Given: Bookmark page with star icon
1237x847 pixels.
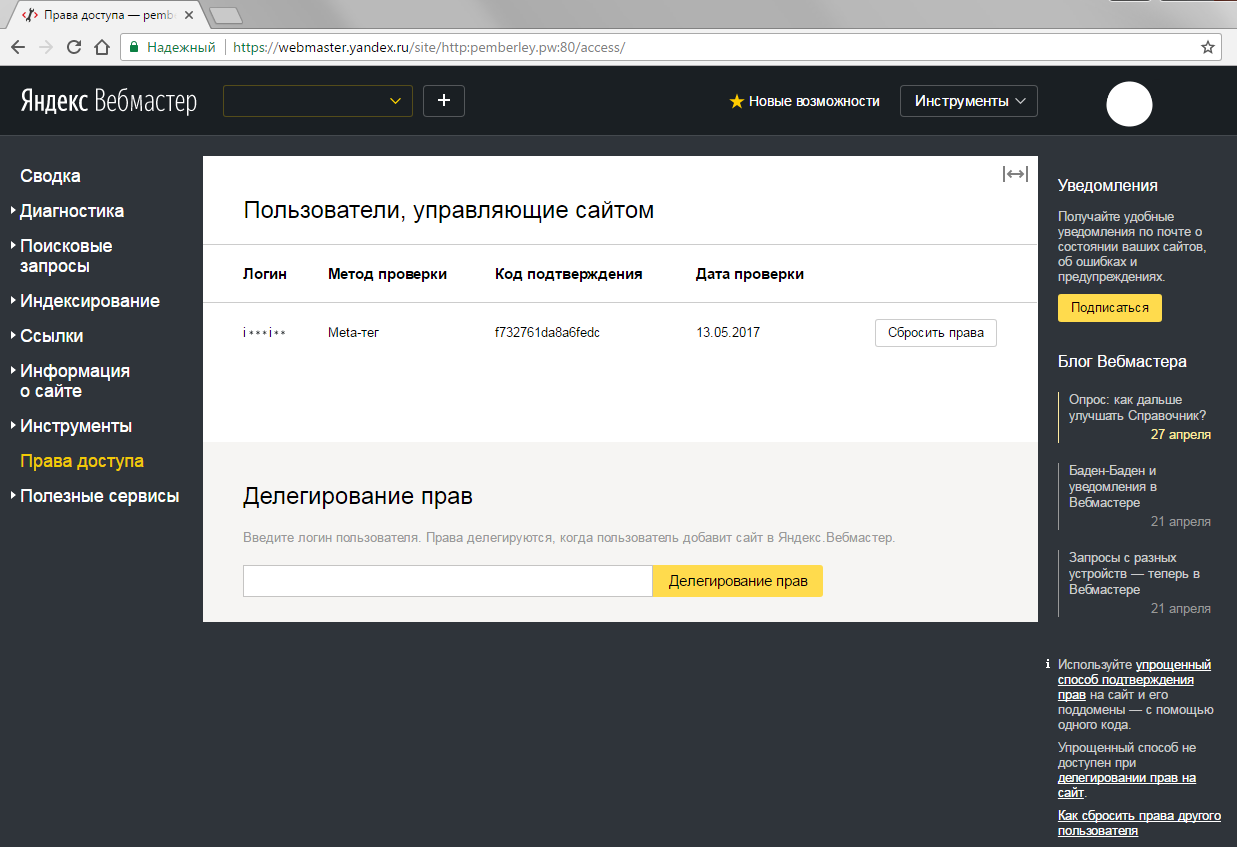Looking at the screenshot, I should click(x=1208, y=47).
